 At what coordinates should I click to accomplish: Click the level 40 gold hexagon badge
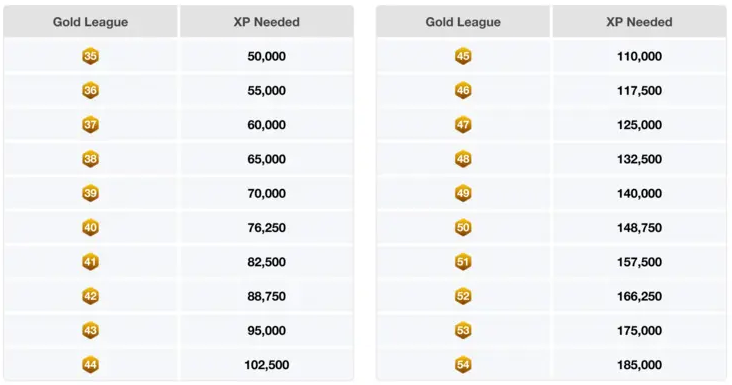coord(90,227)
